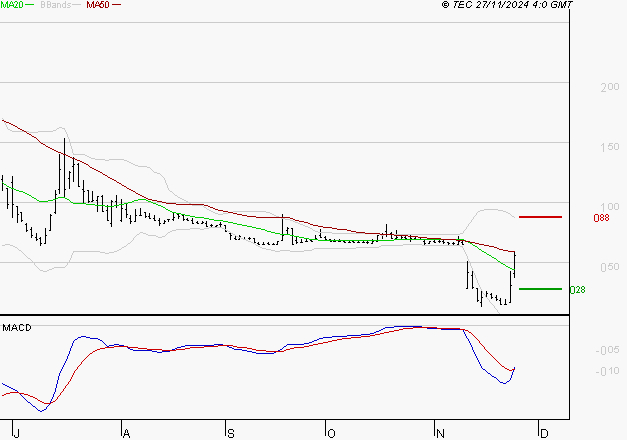Screen dimensions: 627x440
Task: Click the 100 price axis label
Action: click(x=609, y=207)
